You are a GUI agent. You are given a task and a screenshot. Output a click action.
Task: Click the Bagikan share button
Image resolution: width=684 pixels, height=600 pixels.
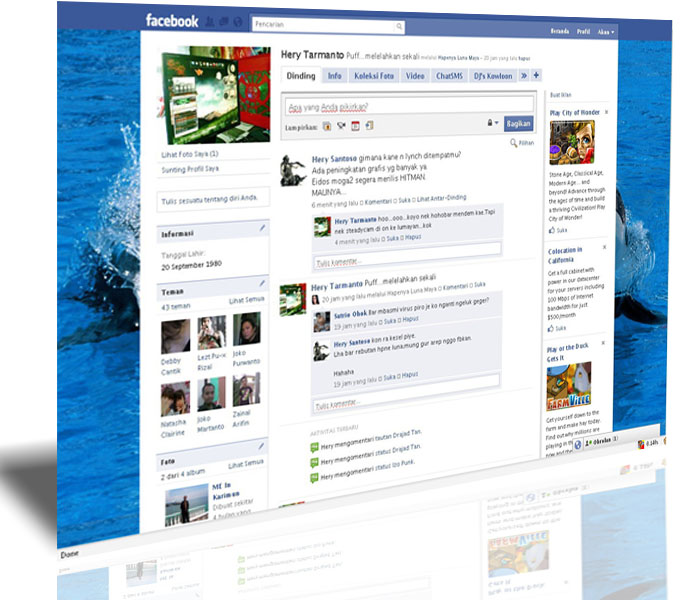click(x=518, y=124)
